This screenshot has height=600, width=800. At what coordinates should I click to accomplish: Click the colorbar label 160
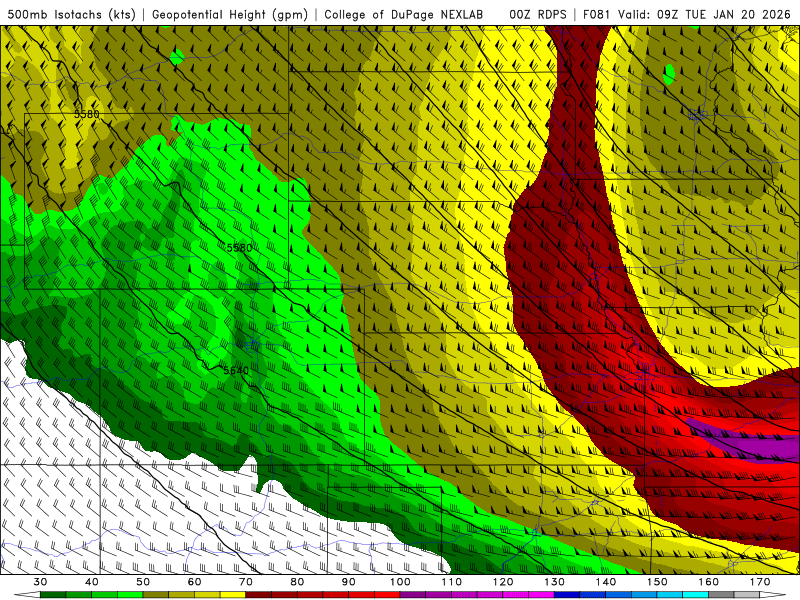709,582
